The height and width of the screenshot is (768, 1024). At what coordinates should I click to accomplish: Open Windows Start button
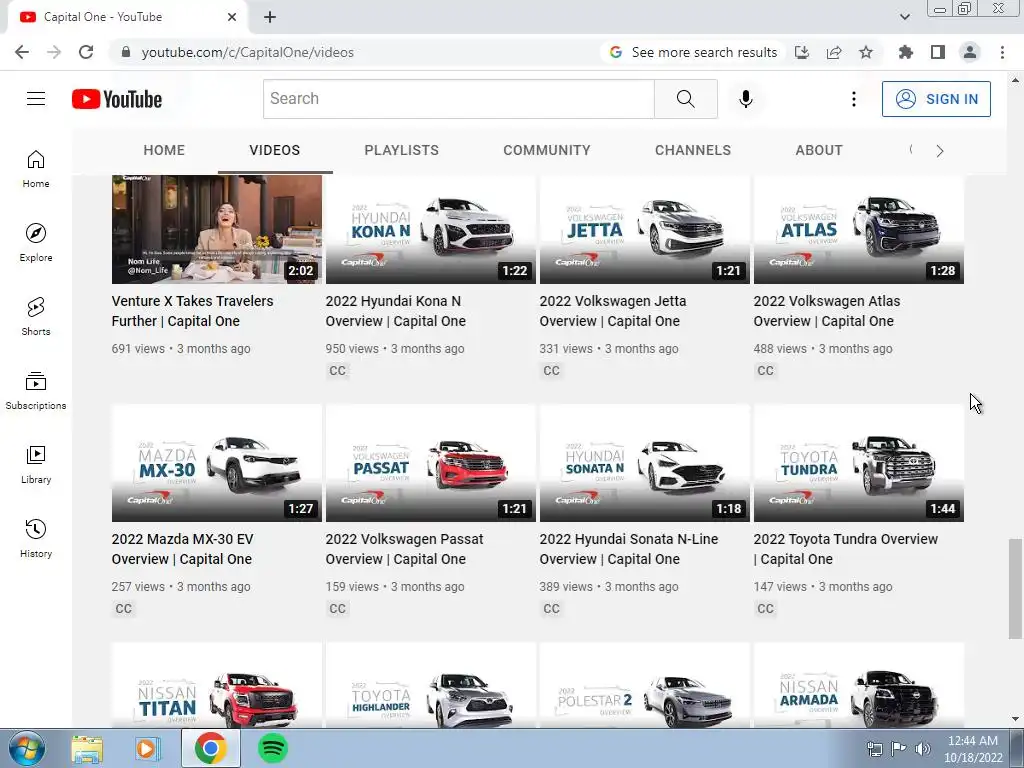click(27, 749)
